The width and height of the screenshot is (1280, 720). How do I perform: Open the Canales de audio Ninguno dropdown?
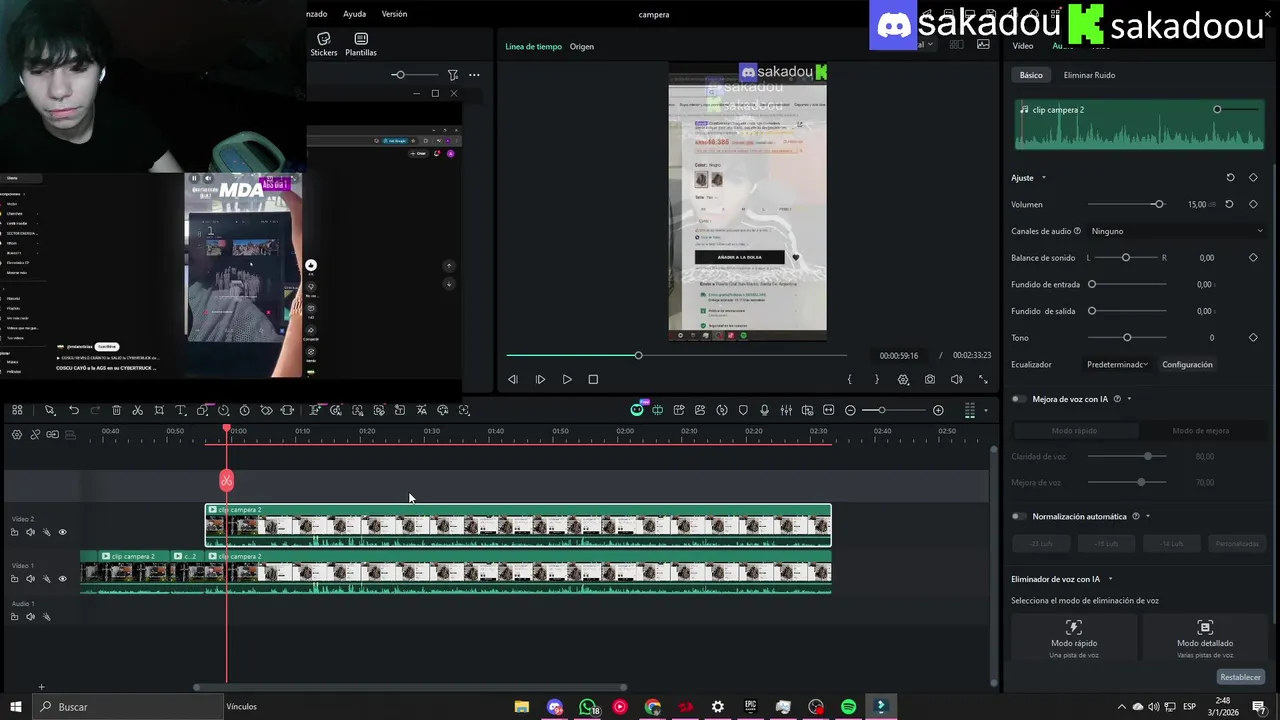point(1178,231)
